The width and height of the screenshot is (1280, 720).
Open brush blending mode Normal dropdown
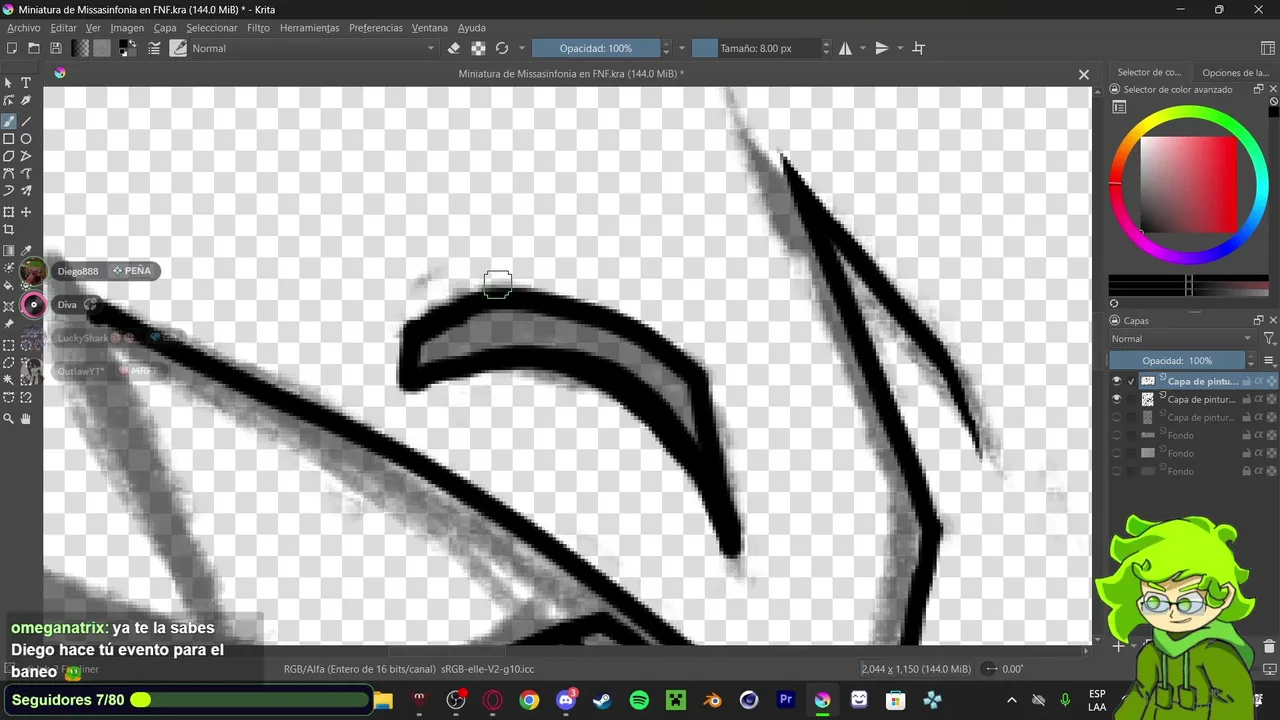[314, 48]
